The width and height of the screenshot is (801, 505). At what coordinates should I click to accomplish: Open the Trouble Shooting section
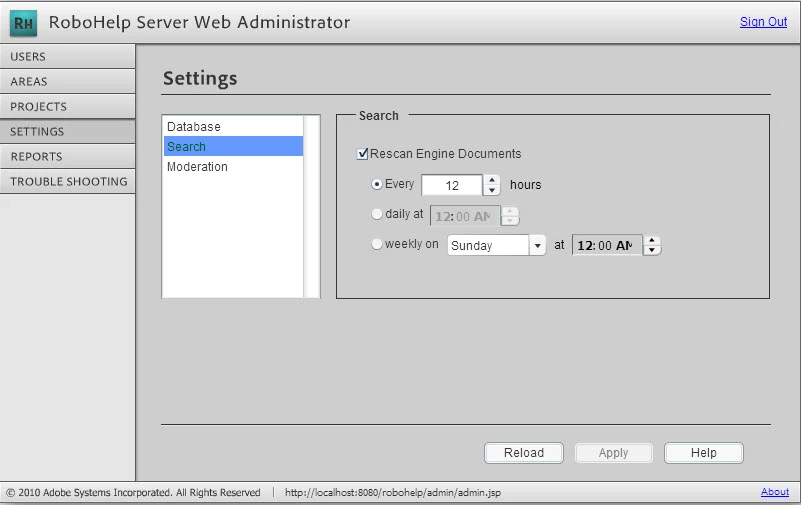[x=67, y=181]
